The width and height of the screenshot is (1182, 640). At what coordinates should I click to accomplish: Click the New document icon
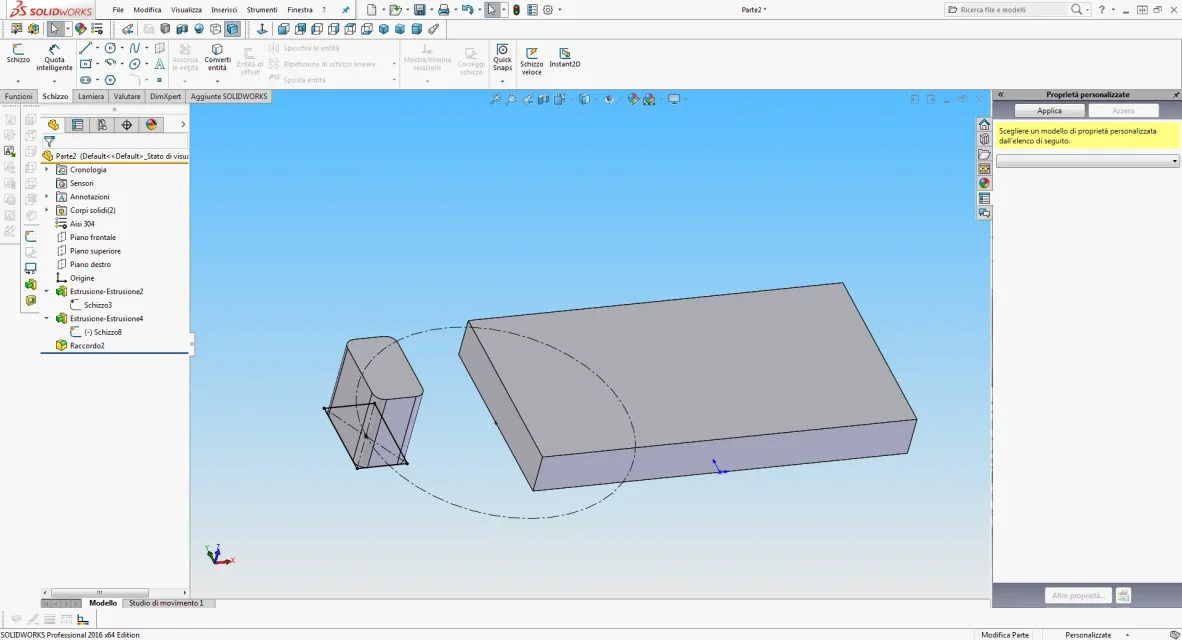tap(371, 10)
